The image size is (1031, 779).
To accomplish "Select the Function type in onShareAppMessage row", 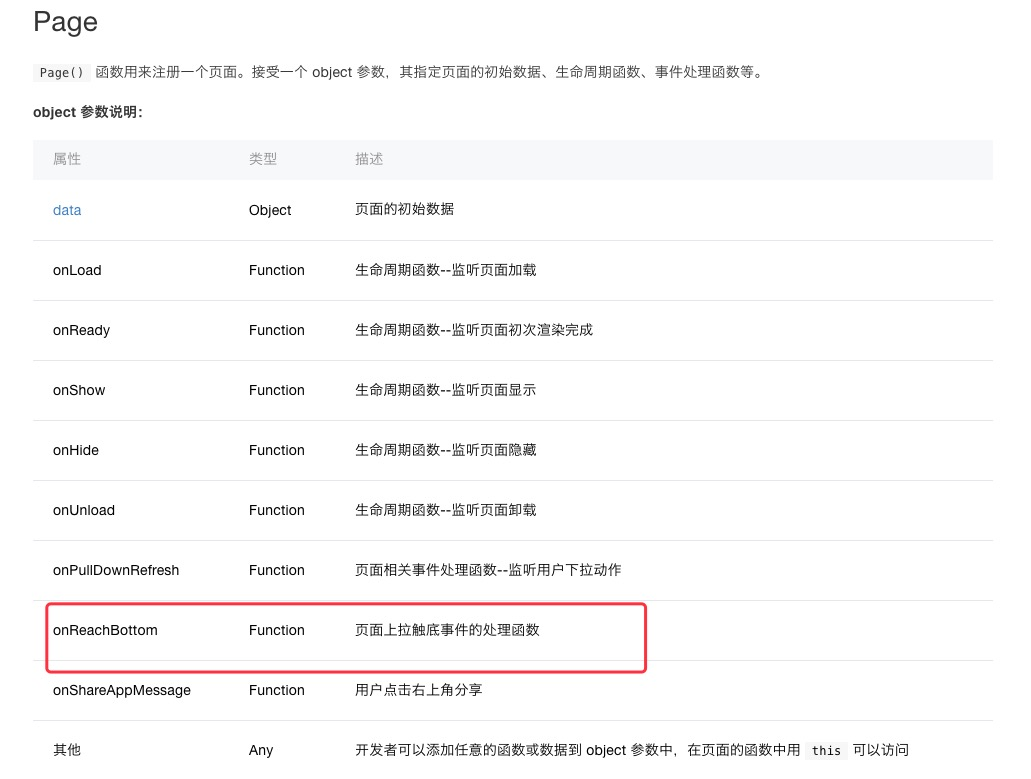I will (x=276, y=690).
